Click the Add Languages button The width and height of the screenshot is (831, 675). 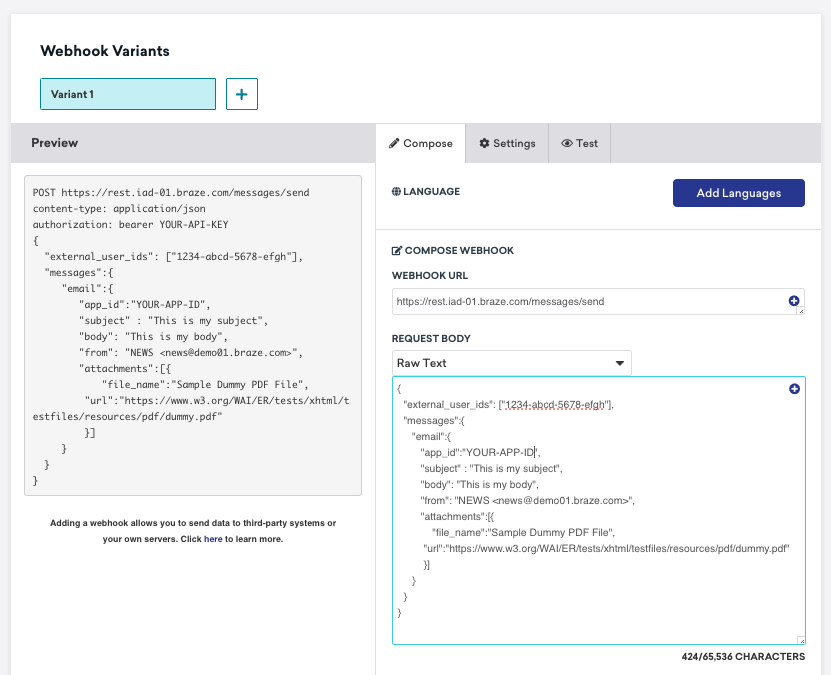(x=738, y=192)
